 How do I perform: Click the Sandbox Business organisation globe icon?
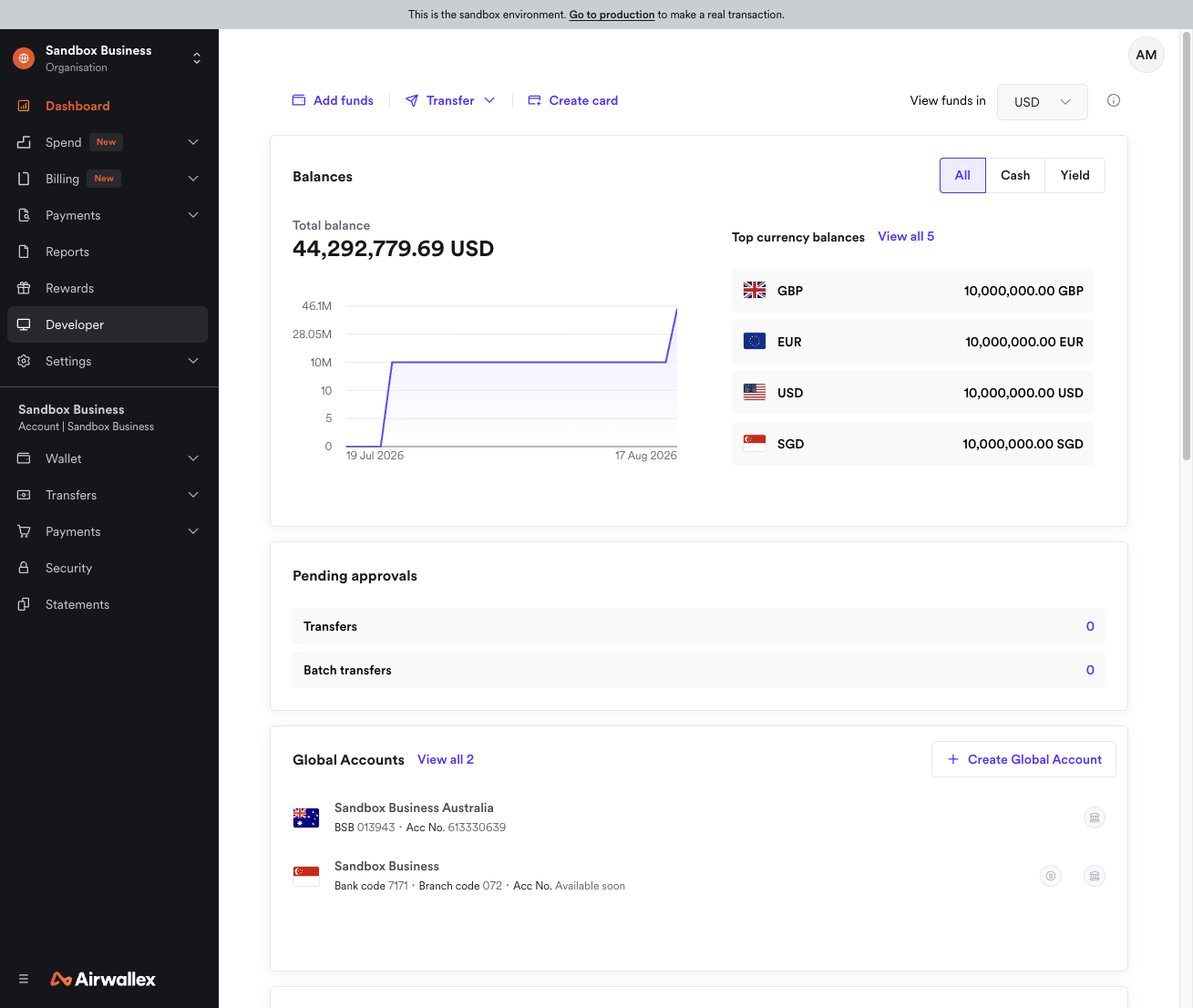click(x=24, y=58)
